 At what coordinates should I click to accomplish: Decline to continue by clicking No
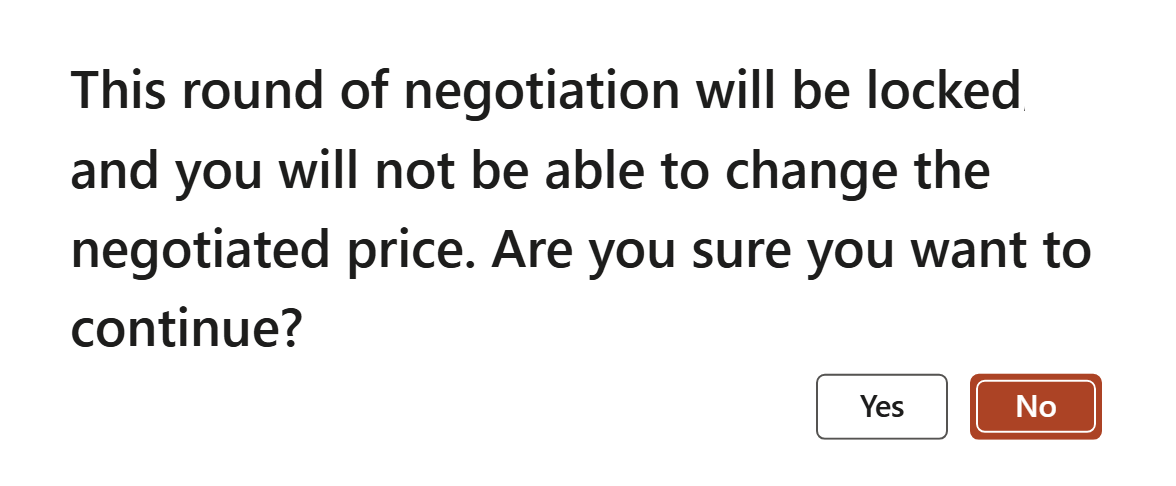point(1036,406)
